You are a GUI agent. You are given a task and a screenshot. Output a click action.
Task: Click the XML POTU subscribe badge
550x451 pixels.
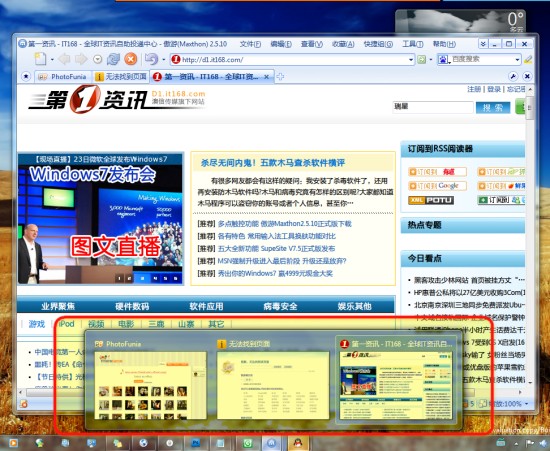(x=431, y=200)
